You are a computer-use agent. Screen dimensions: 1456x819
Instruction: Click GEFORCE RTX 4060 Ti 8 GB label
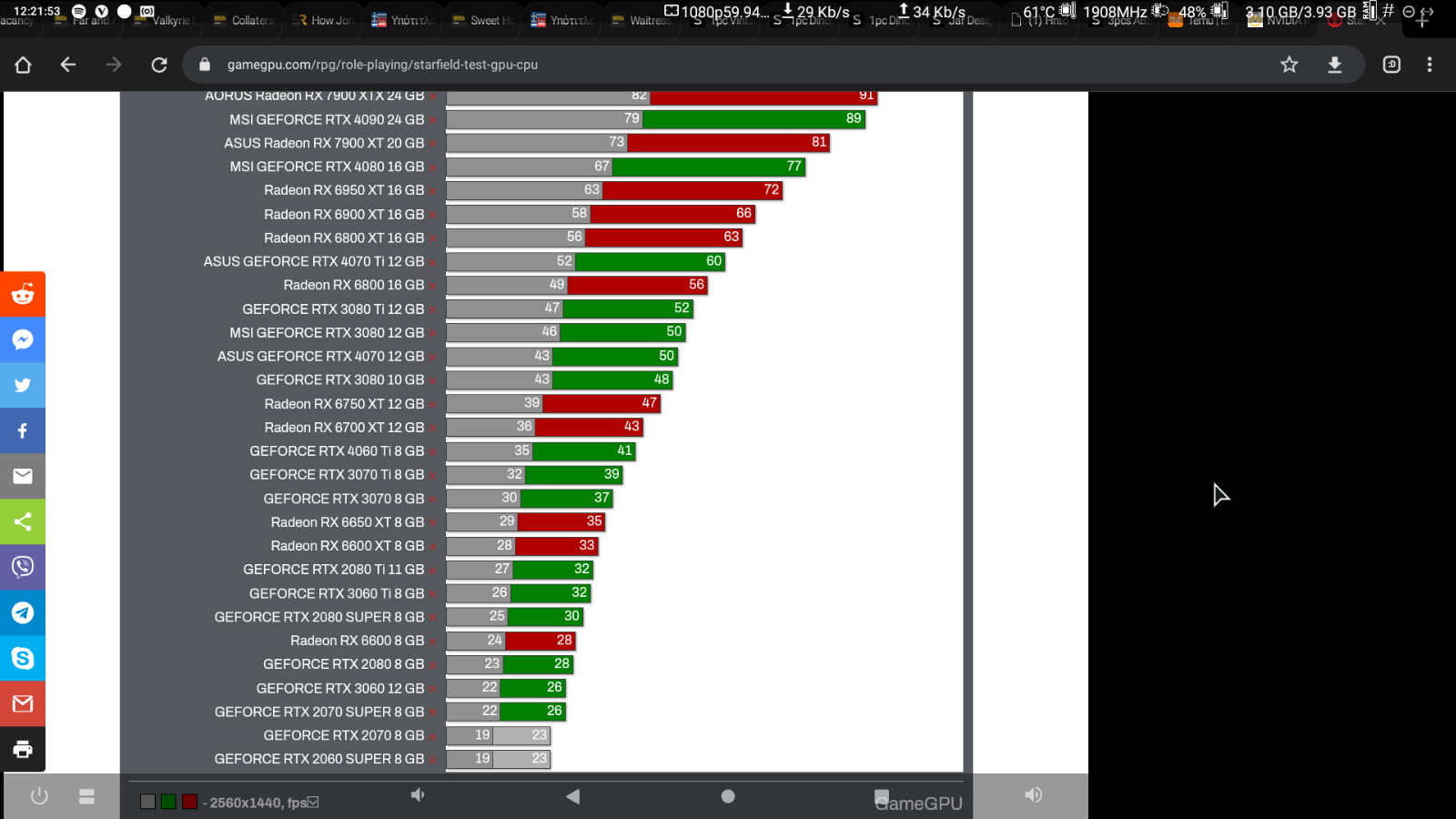[337, 451]
